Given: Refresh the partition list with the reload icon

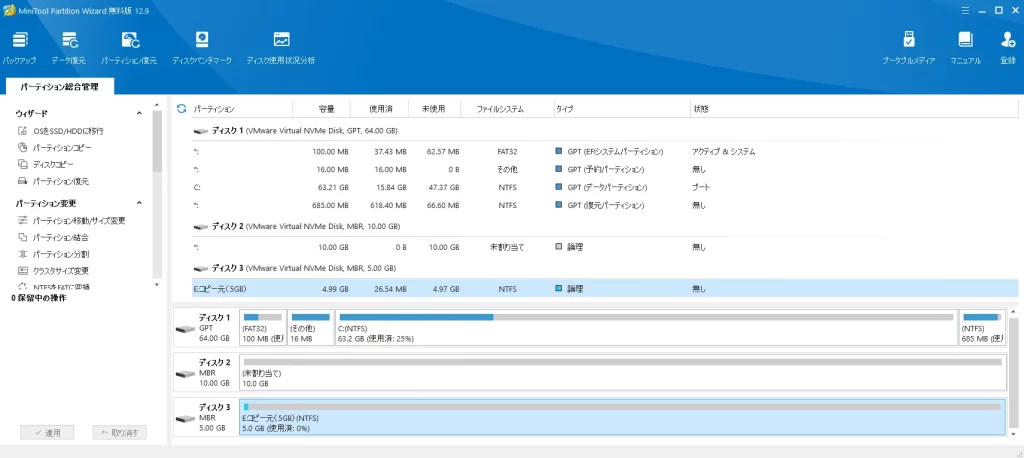Looking at the screenshot, I should (x=181, y=108).
